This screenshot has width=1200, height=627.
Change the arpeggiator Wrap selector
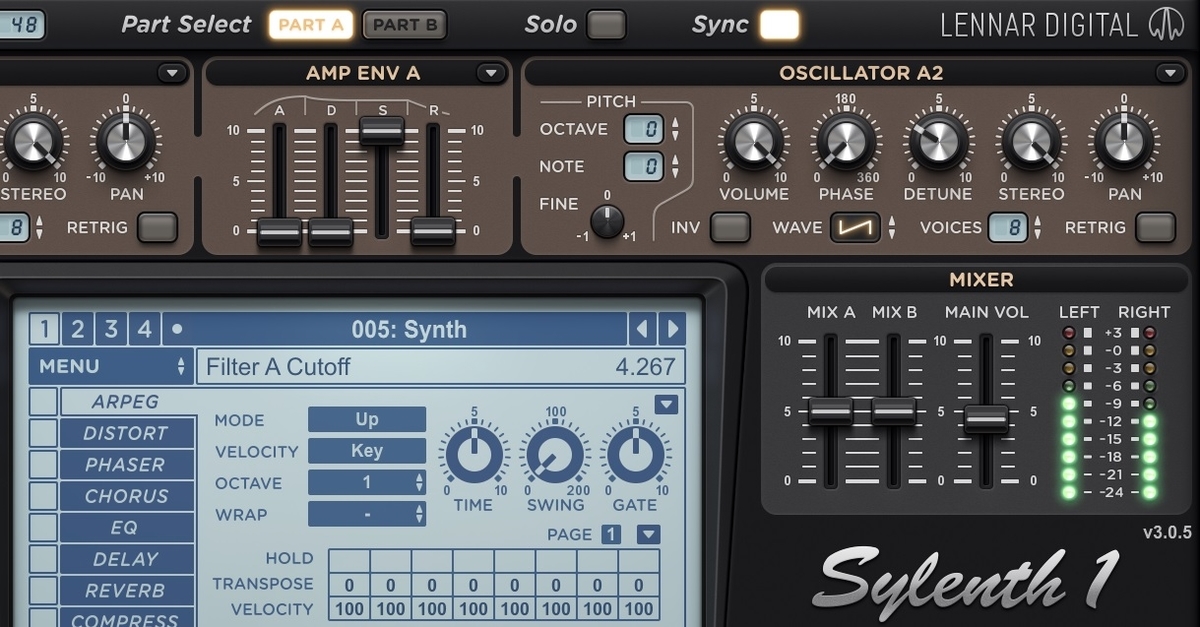pyautogui.click(x=367, y=514)
